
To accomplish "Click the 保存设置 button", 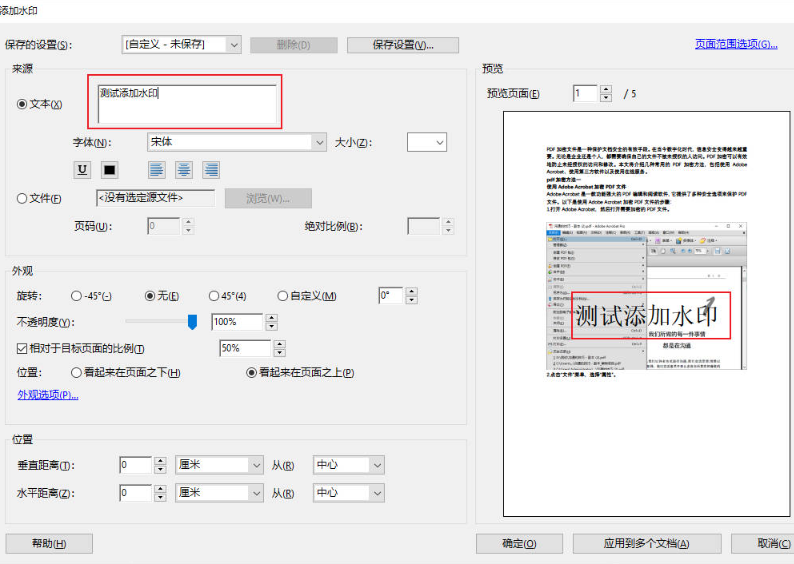I will pos(403,45).
